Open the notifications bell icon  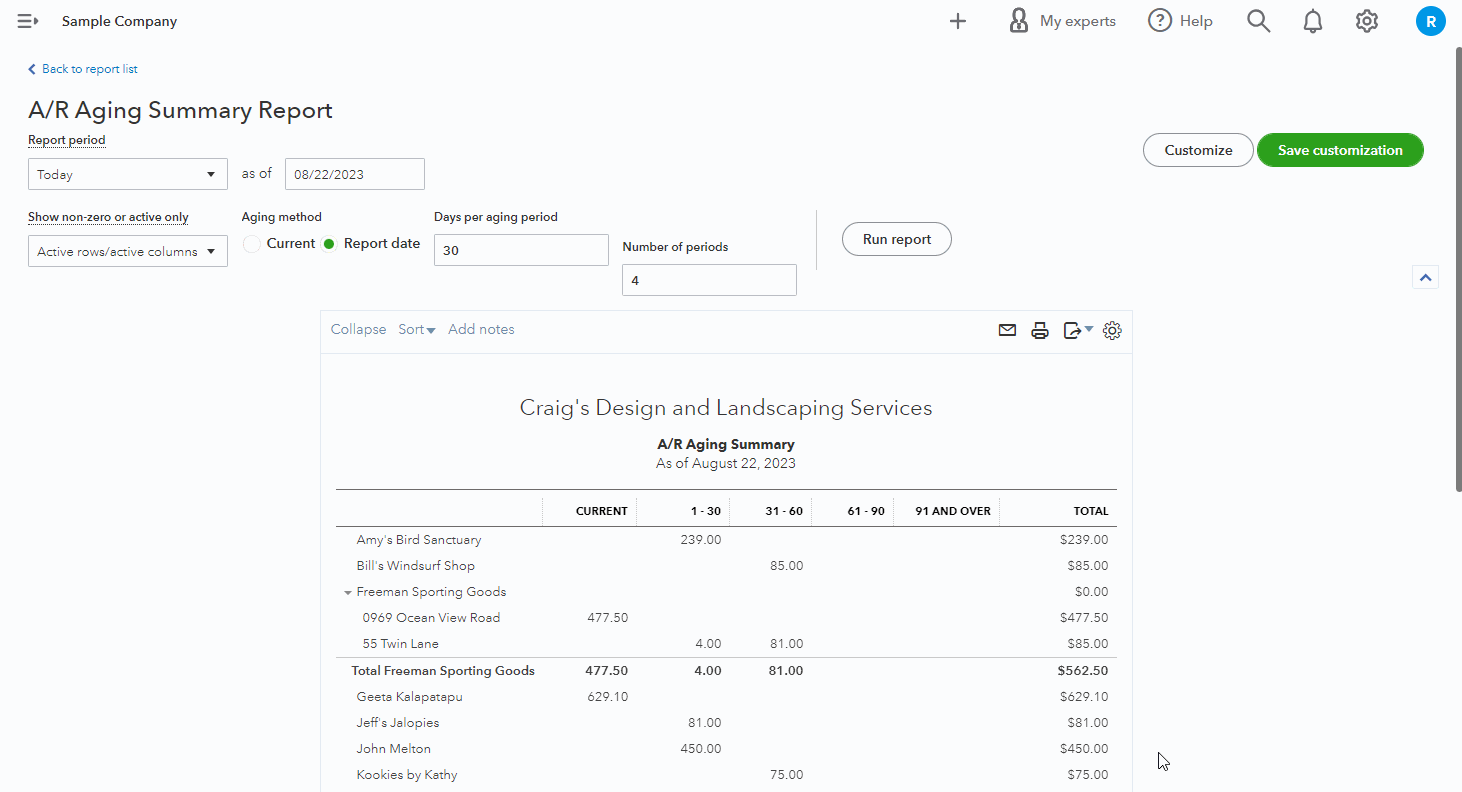tap(1313, 21)
